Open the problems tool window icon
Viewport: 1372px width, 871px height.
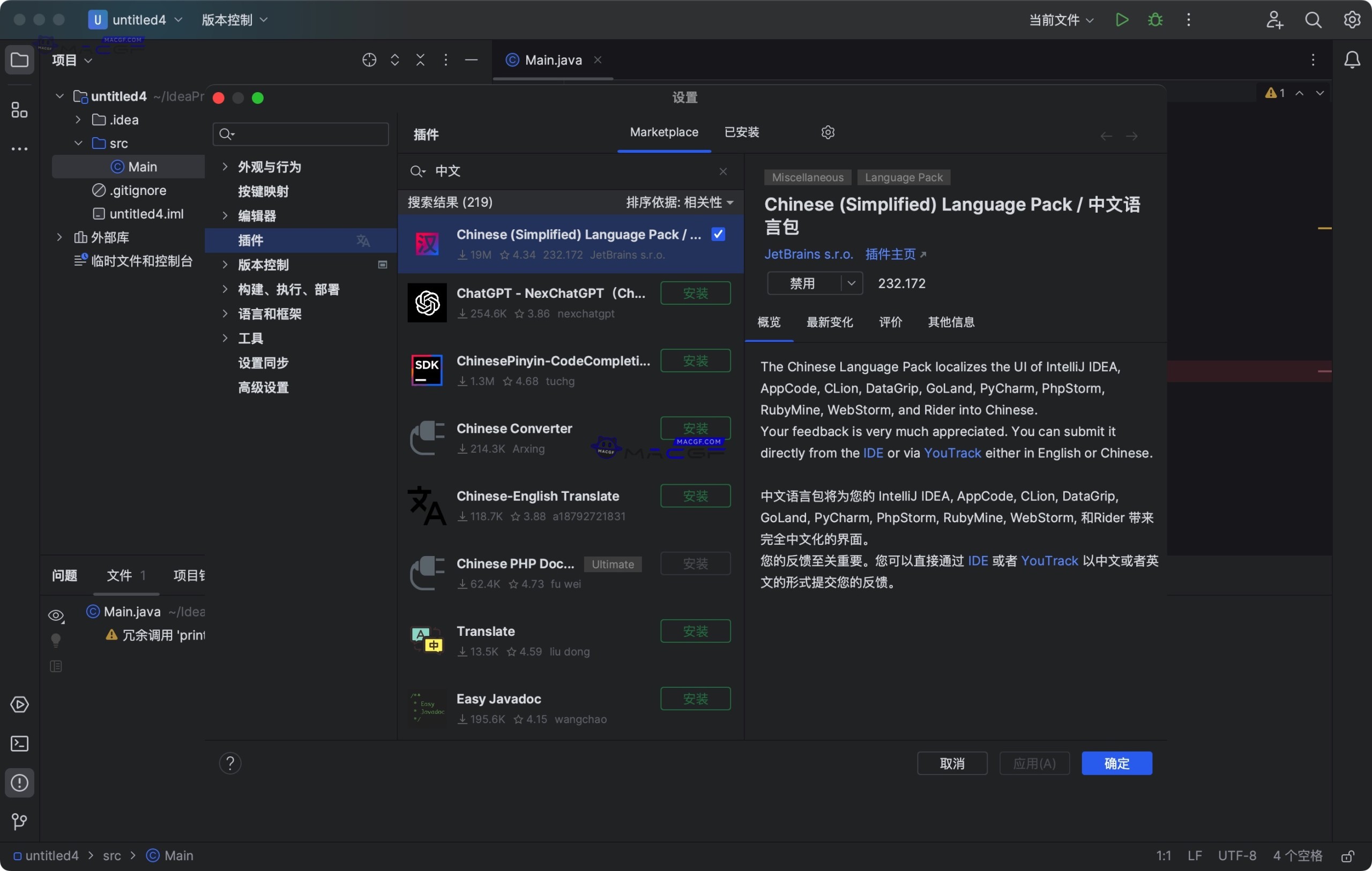pyautogui.click(x=19, y=783)
